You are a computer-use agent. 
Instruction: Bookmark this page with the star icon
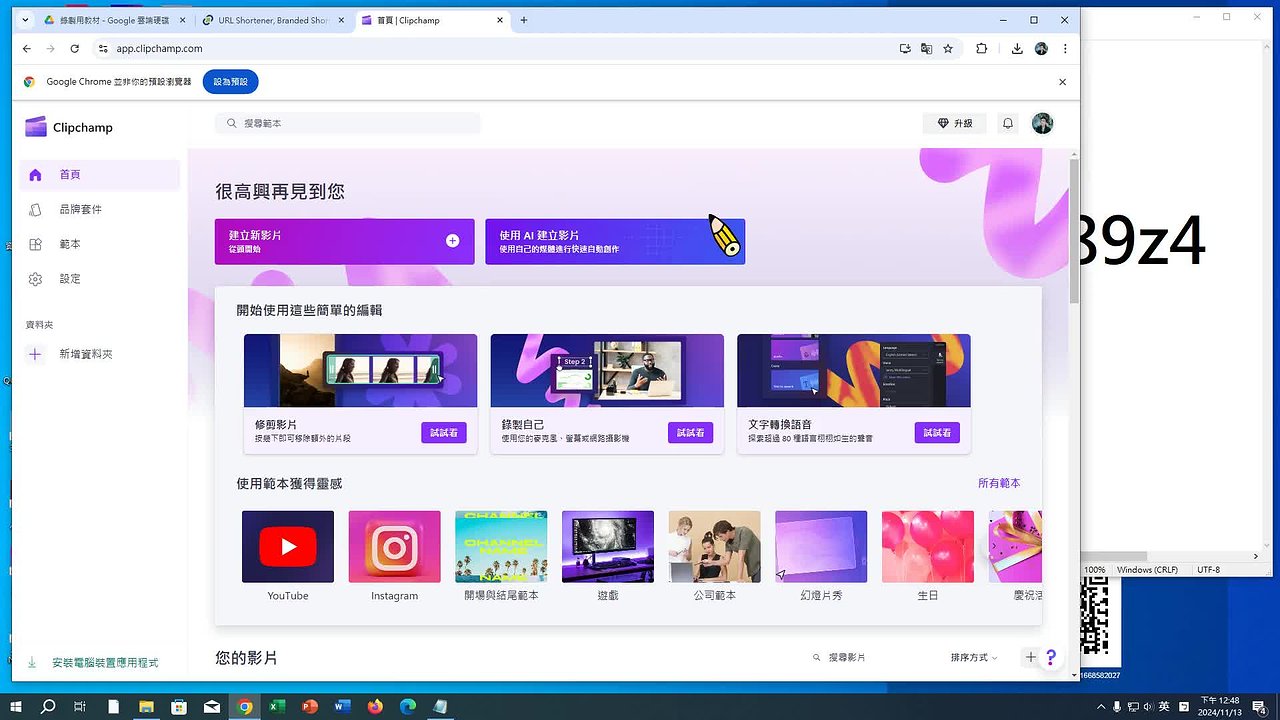tap(948, 48)
